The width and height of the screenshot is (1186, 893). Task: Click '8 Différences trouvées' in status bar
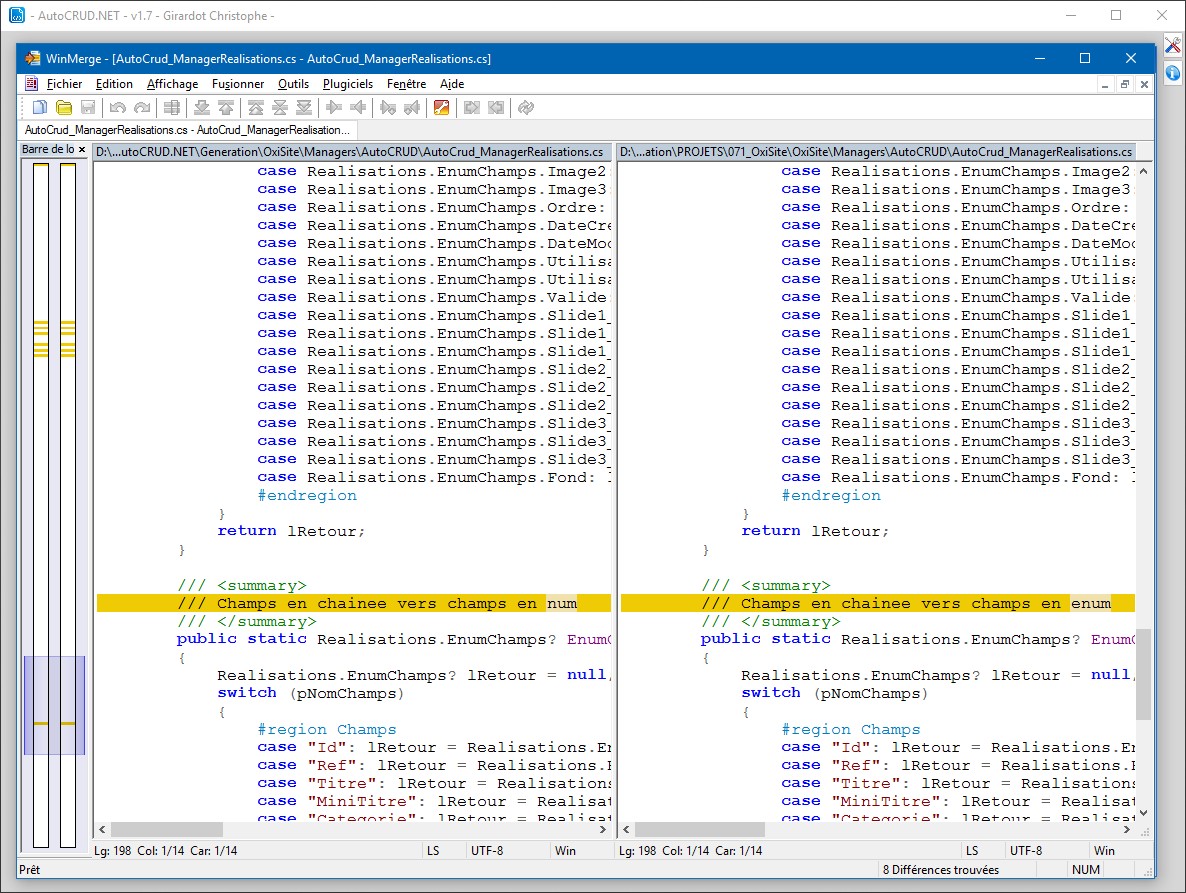[940, 870]
